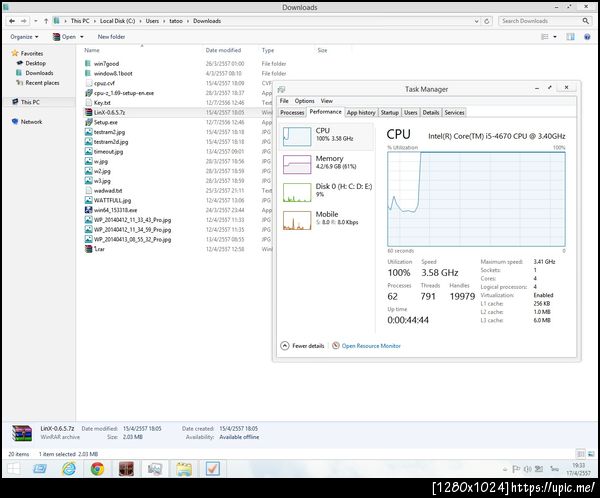Click Users in address breadcrumb

click(152, 21)
